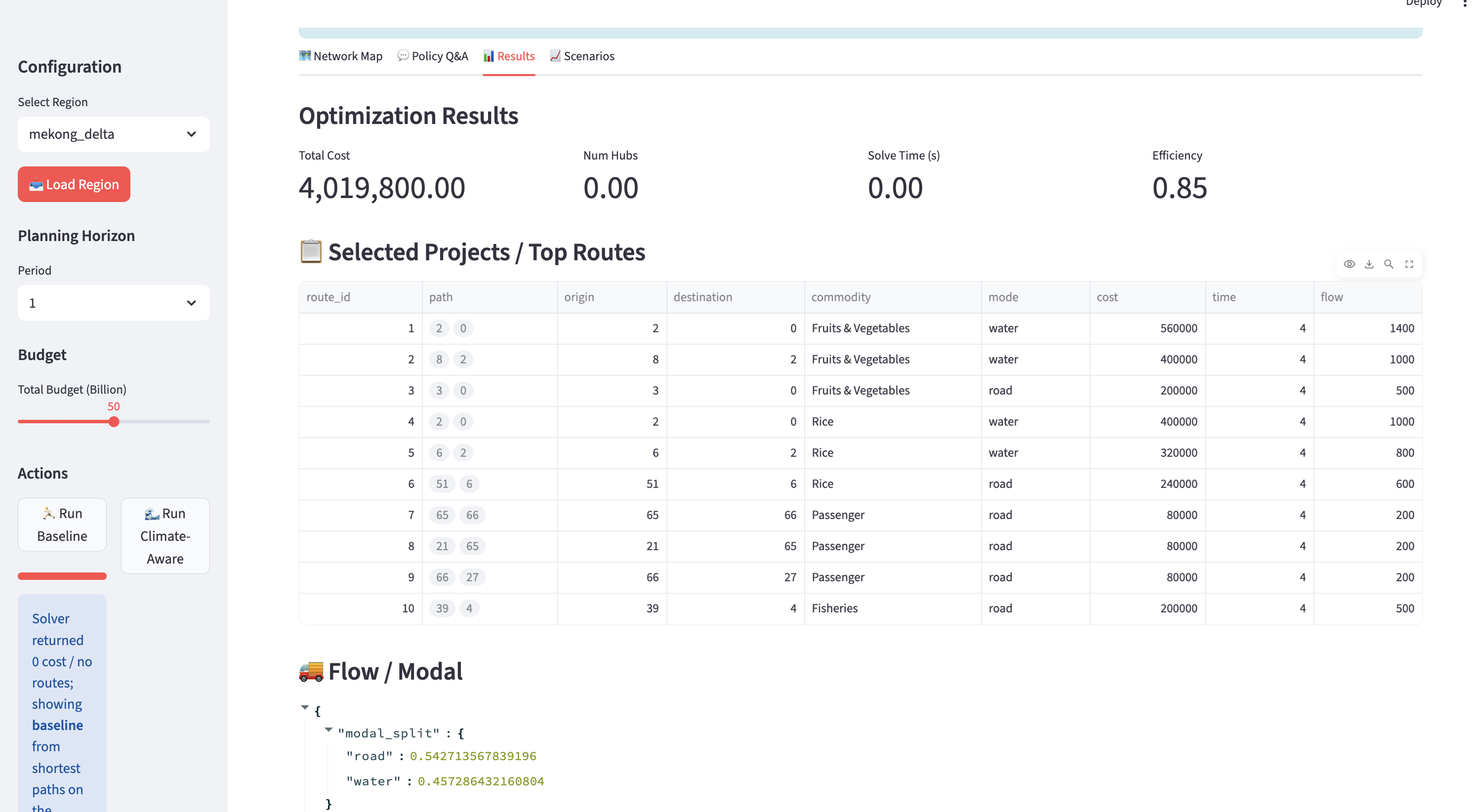Collapse the modal_split JSON node
The width and height of the screenshot is (1476, 812).
(328, 730)
